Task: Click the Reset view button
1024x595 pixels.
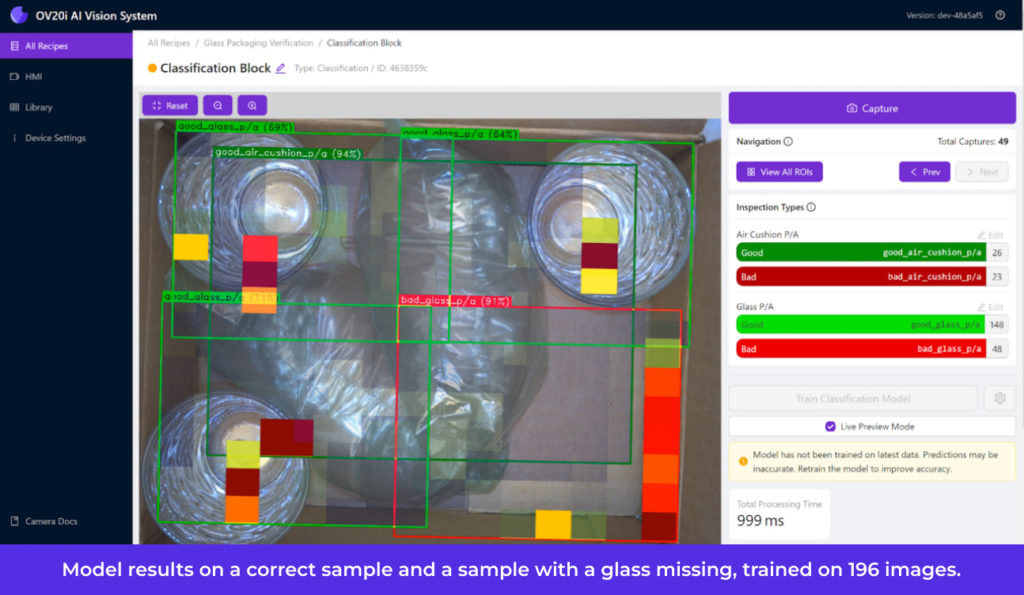Action: click(170, 105)
